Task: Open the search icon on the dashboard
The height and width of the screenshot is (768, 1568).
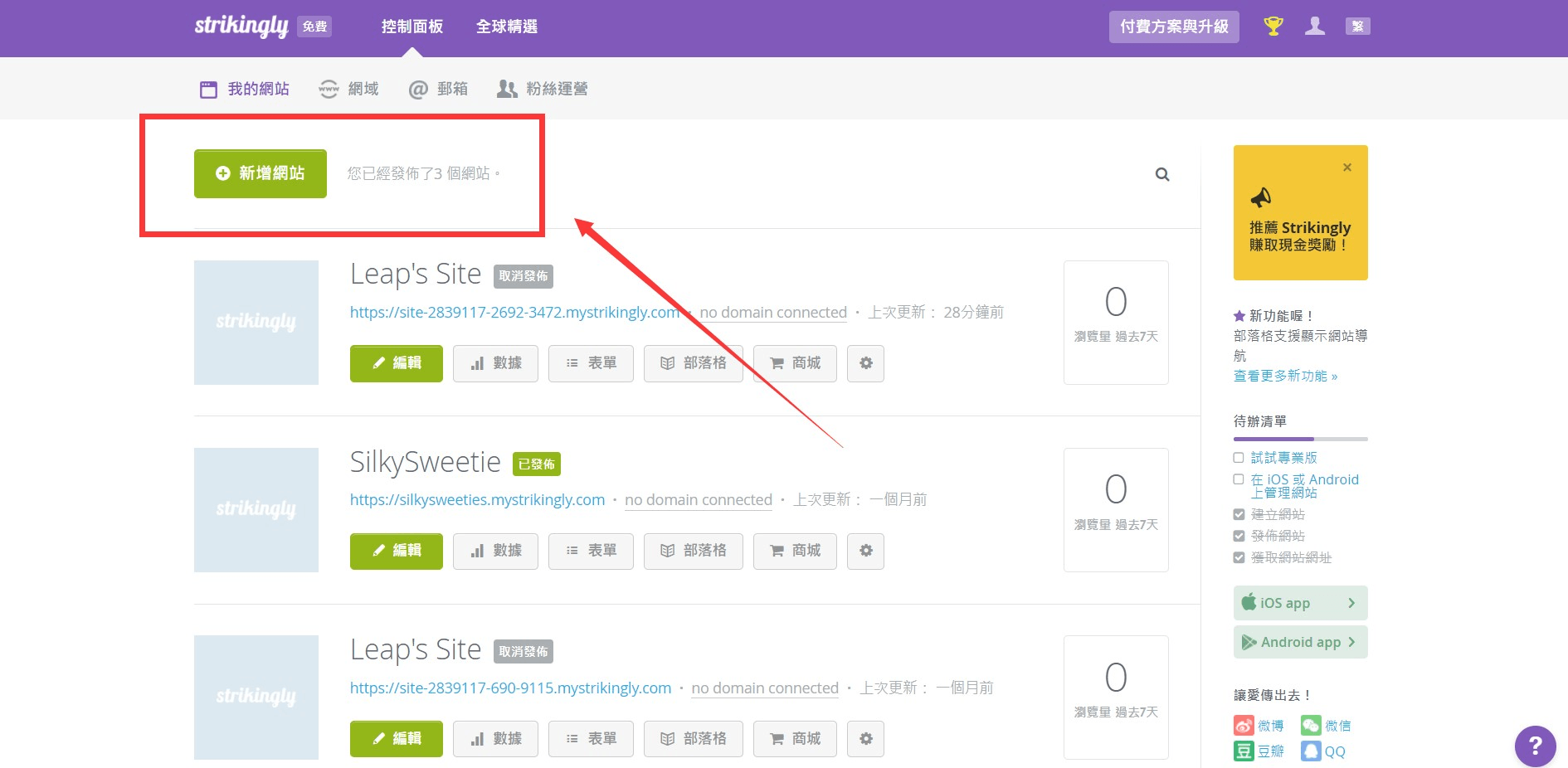Action: click(1161, 174)
